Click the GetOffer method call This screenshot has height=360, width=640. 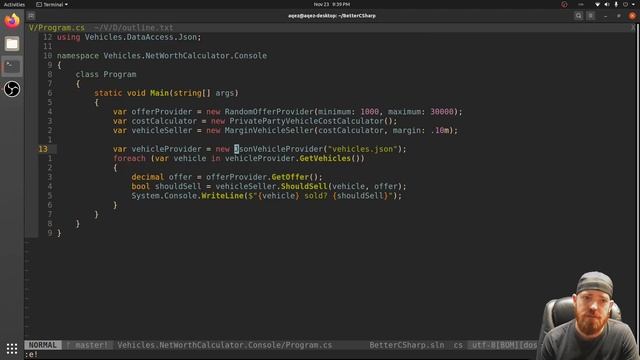[290, 177]
